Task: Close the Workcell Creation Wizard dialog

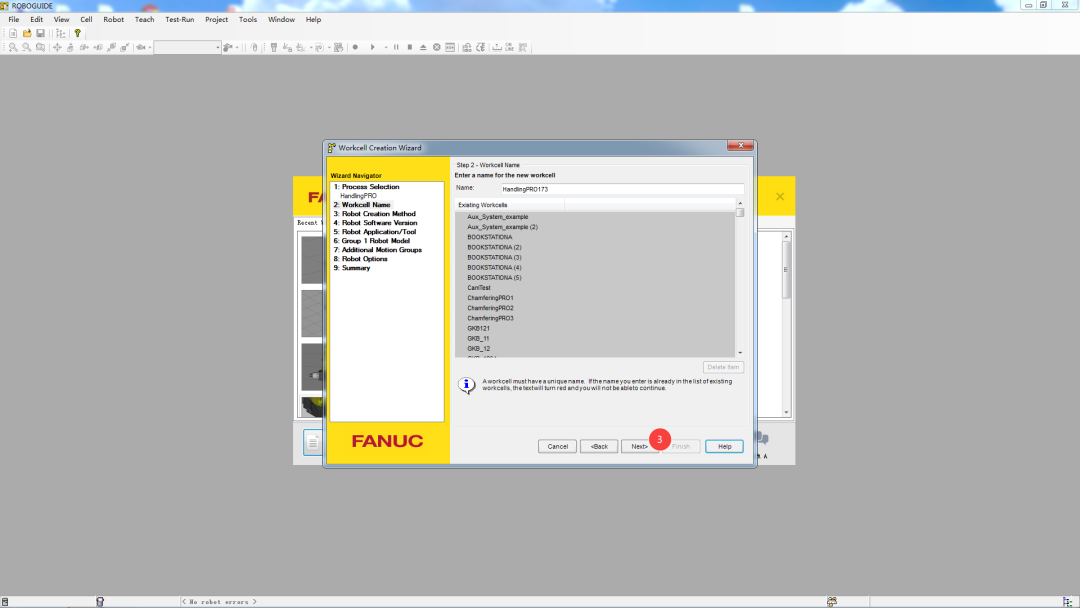Action: coord(740,145)
